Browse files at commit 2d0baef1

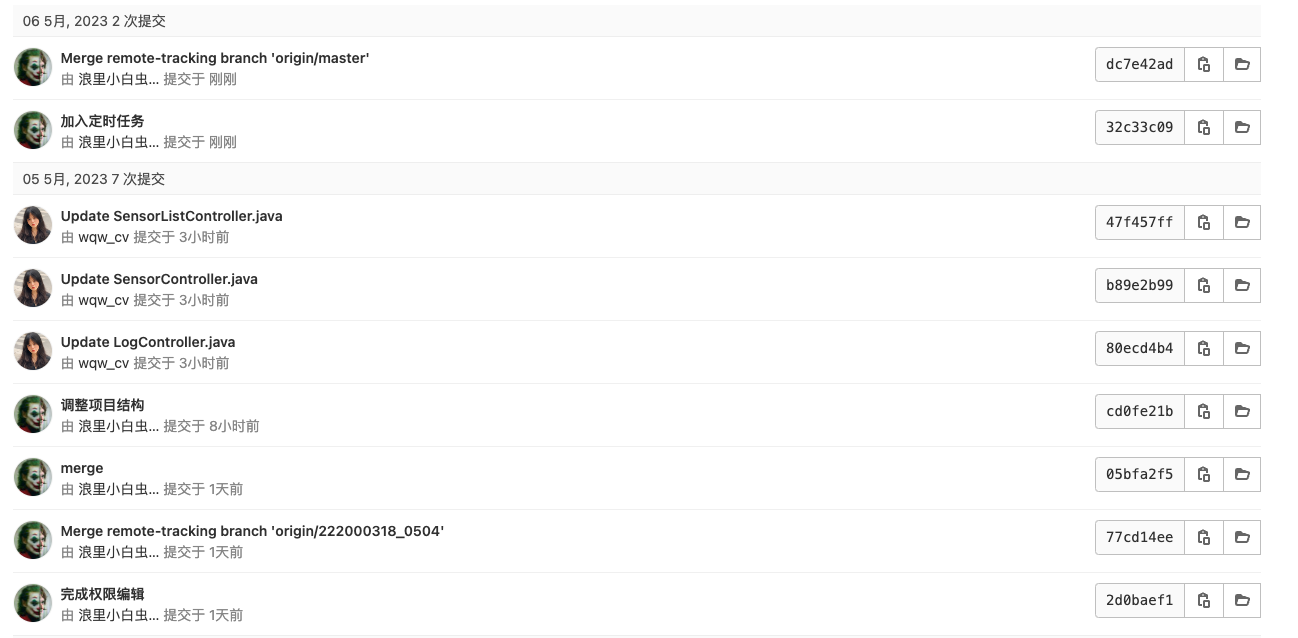1242,600
